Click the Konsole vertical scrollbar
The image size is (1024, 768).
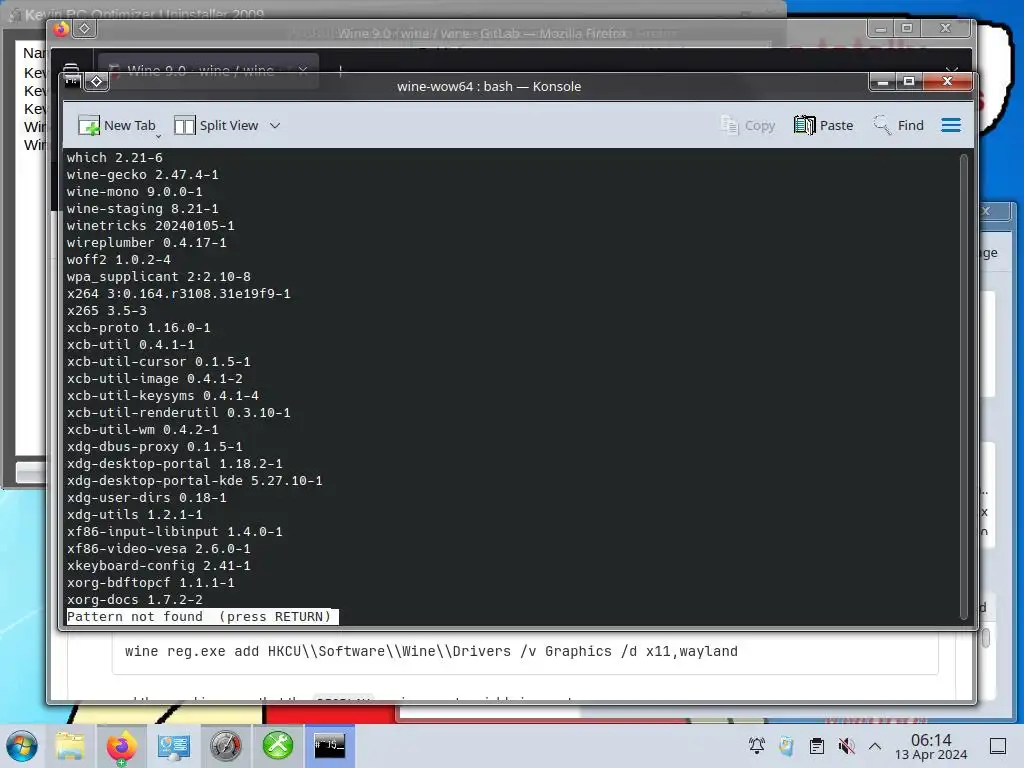tap(963, 385)
